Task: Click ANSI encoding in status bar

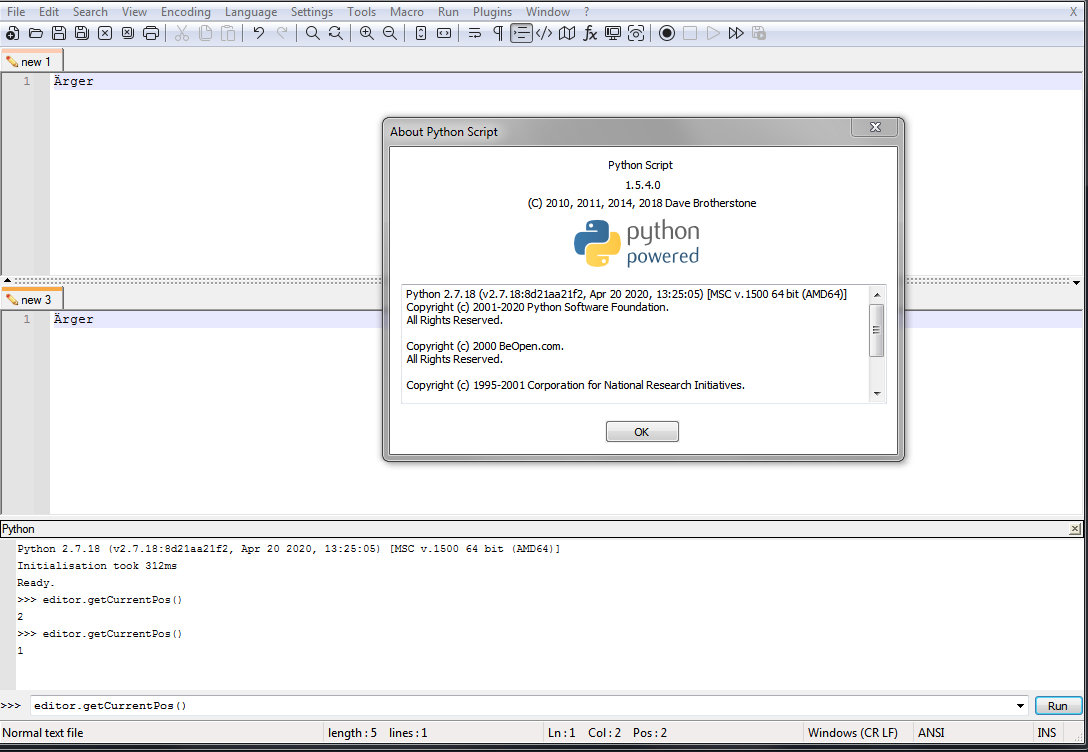Action: [931, 733]
